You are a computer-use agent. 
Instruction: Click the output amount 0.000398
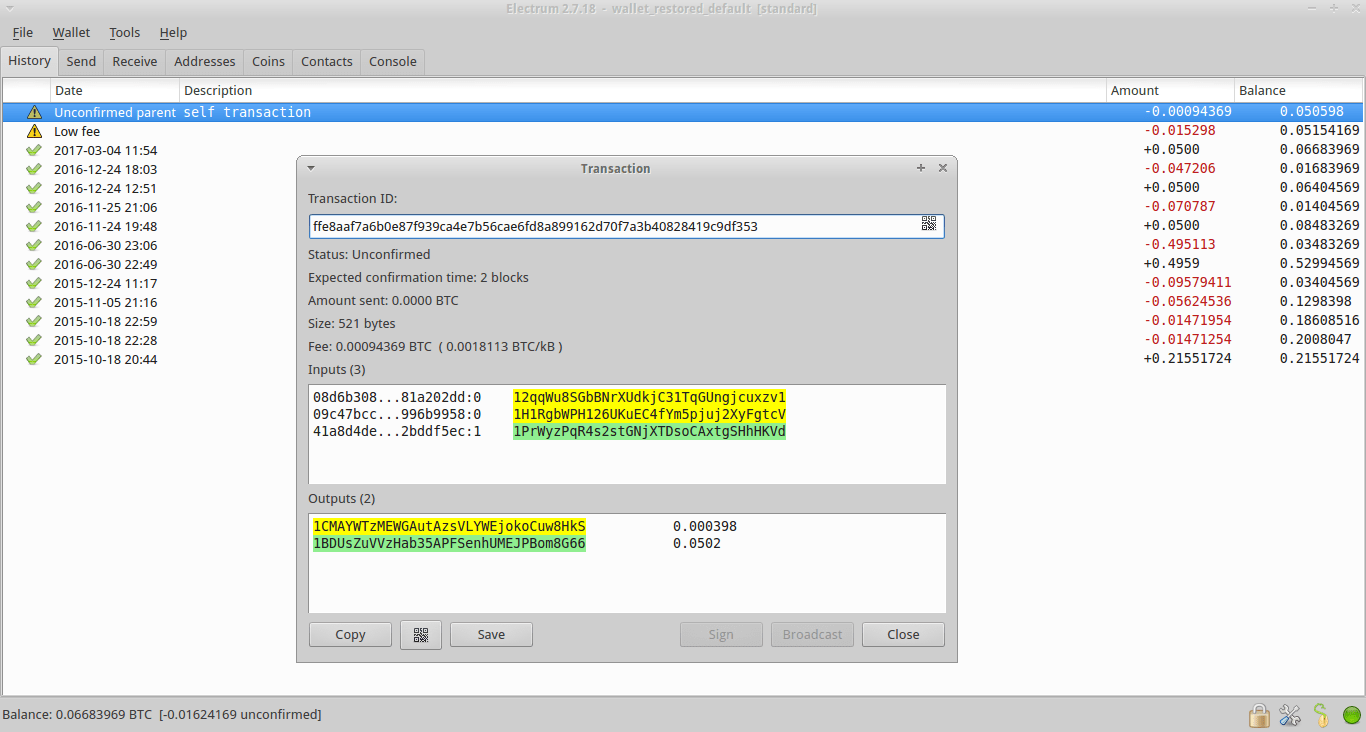tap(705, 526)
